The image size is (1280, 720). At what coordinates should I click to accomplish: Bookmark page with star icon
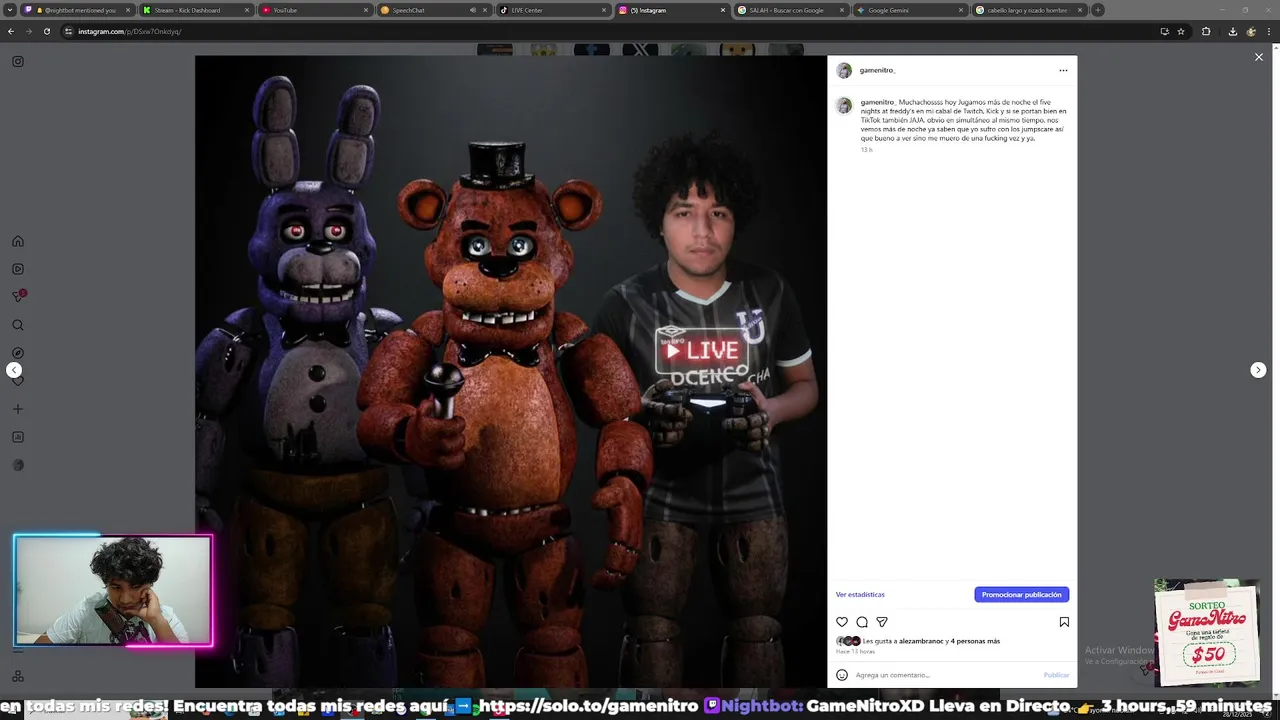coord(1181,31)
